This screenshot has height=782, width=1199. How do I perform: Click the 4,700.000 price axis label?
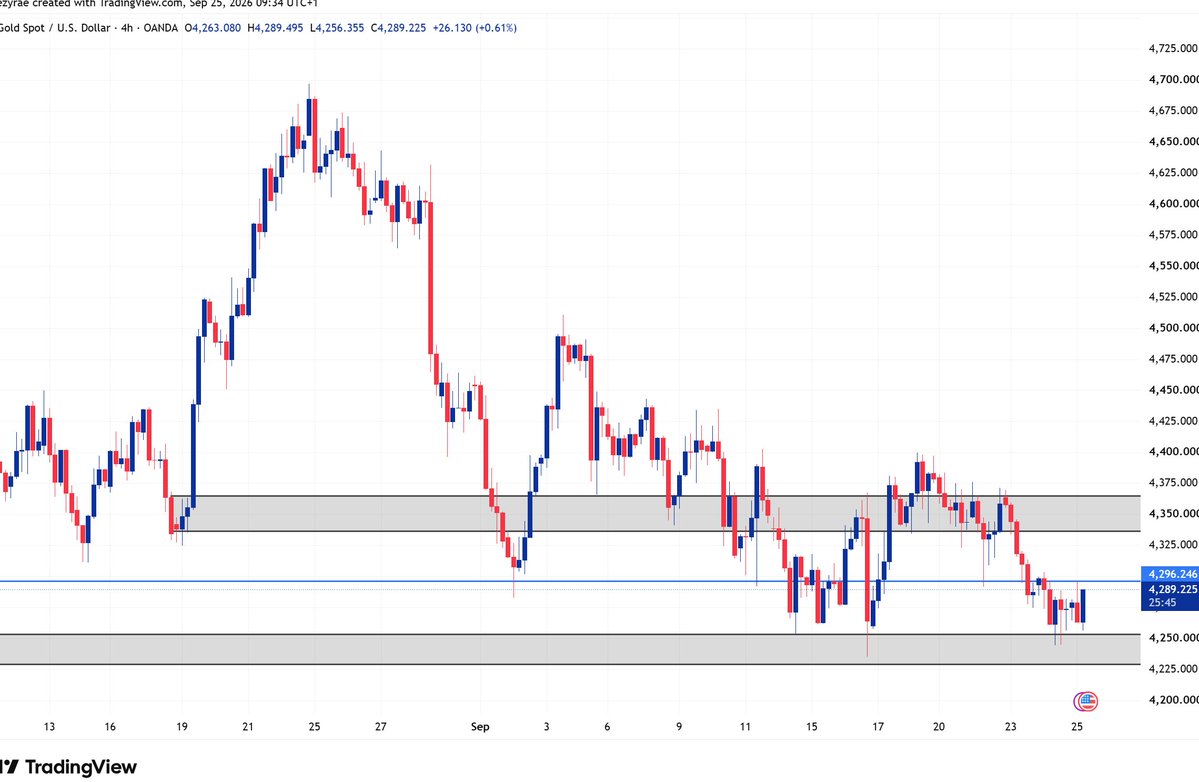pos(1173,79)
